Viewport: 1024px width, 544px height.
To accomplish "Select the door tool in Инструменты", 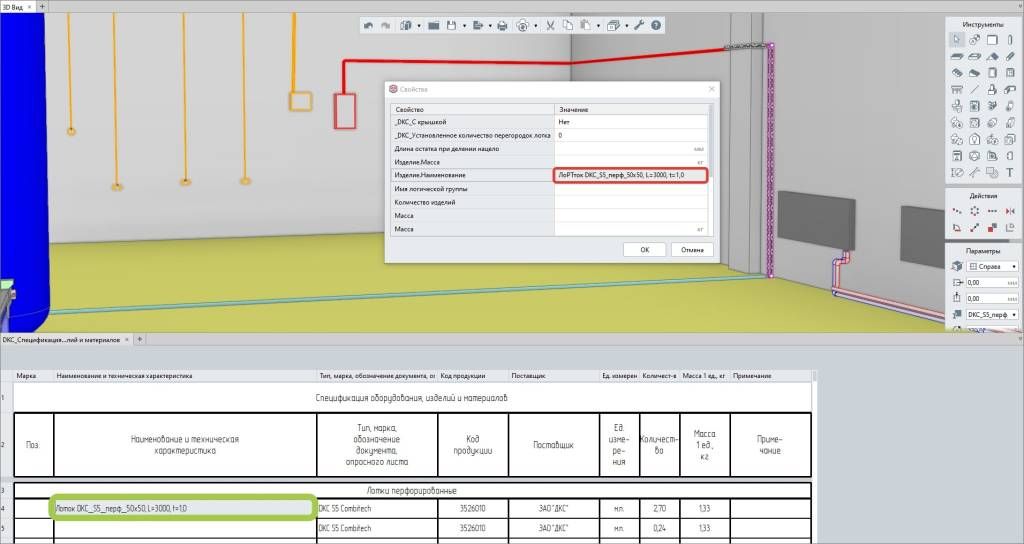I will (993, 73).
